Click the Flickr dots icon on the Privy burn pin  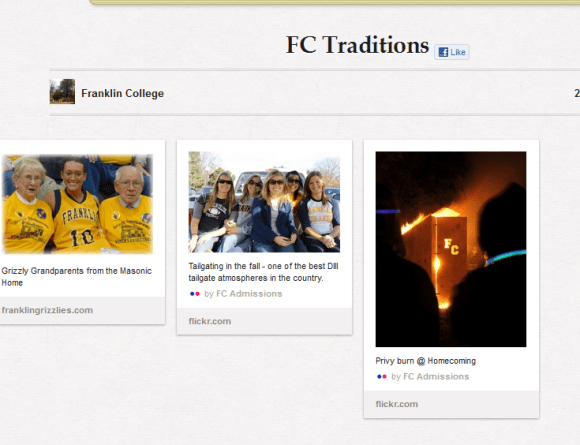tap(382, 377)
